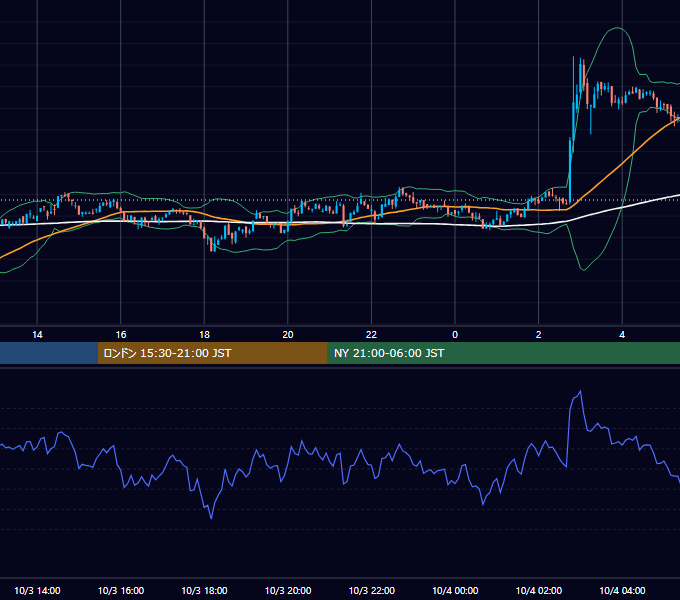Click the upper Bollinger band peak near 4
Screen dimensions: 680x600
click(x=617, y=28)
